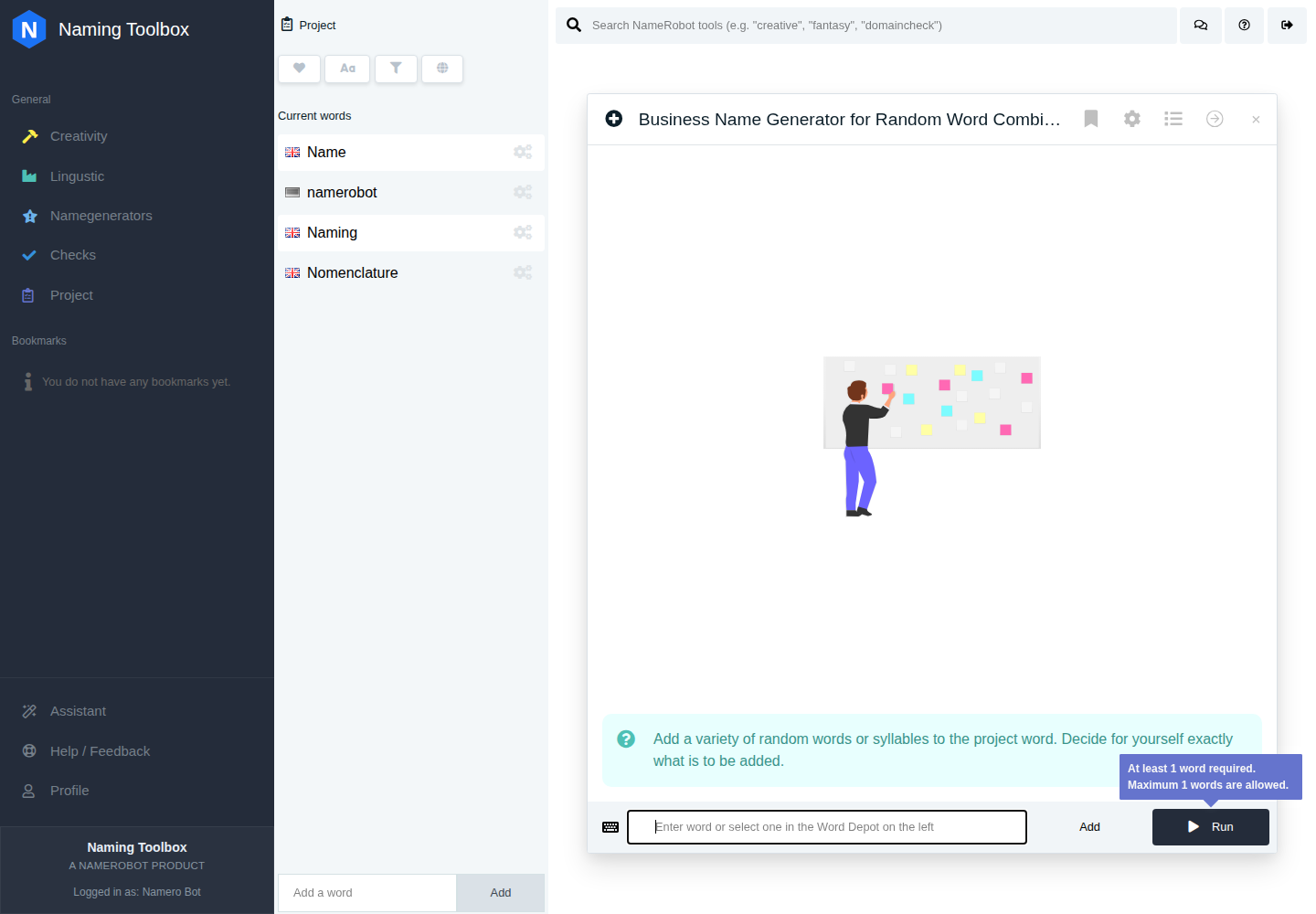Click the sticky notes illustration

(x=932, y=436)
